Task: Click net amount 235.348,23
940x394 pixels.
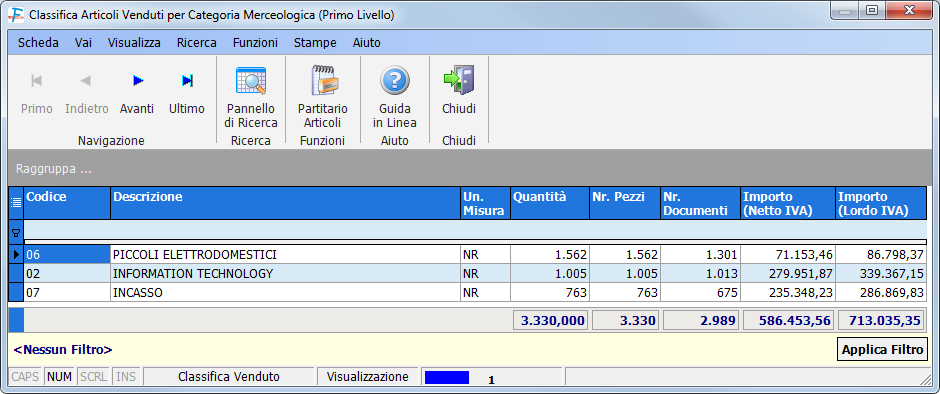Action: 788,292
